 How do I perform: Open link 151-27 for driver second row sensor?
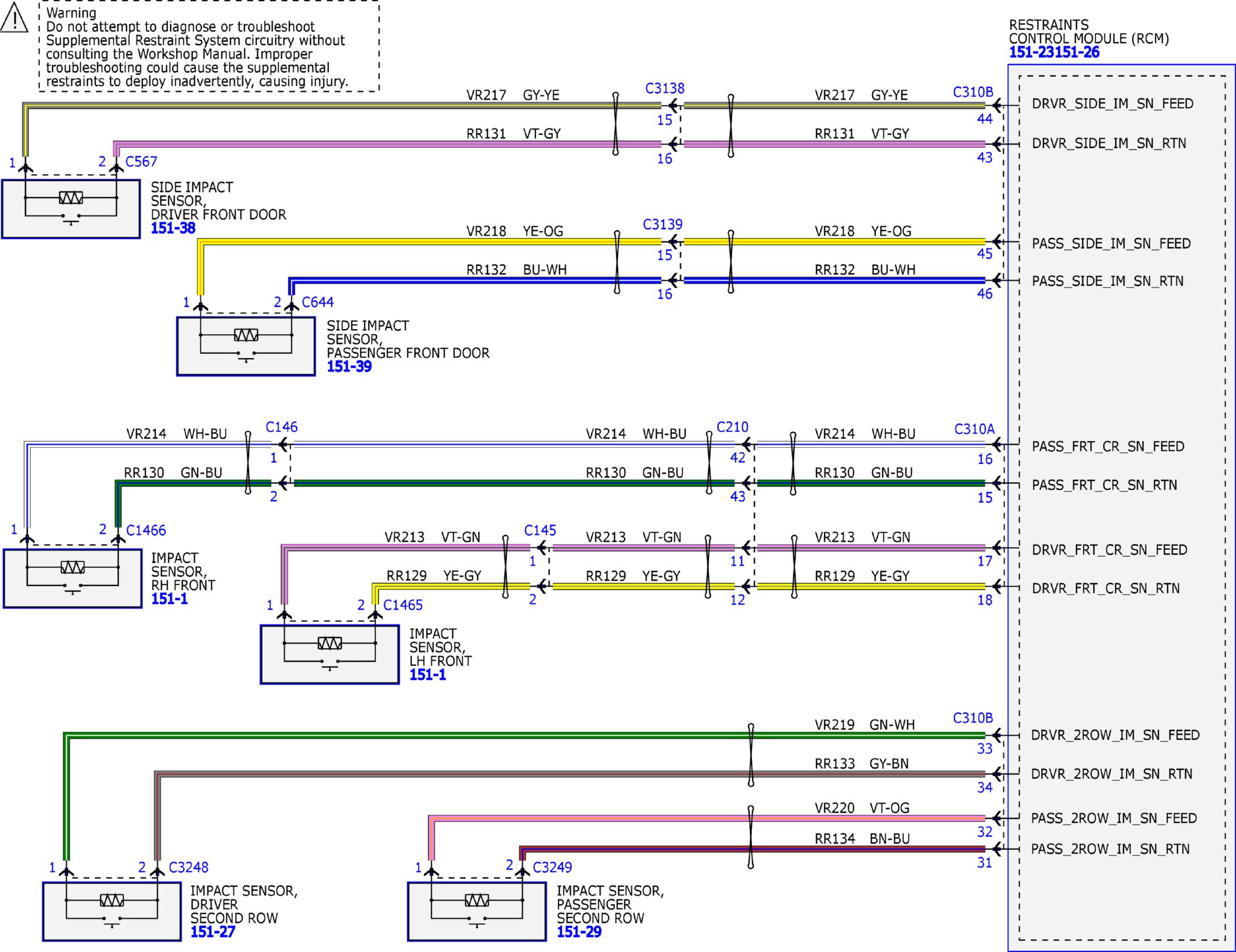click(213, 932)
